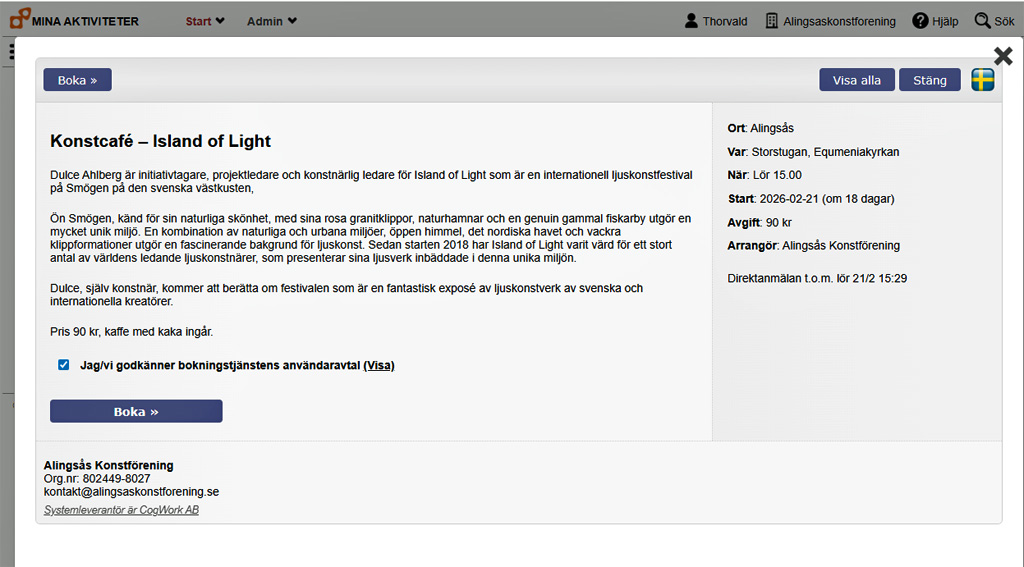The image size is (1024, 567).
Task: Close the dialog with the X icon
Action: coord(1003,56)
